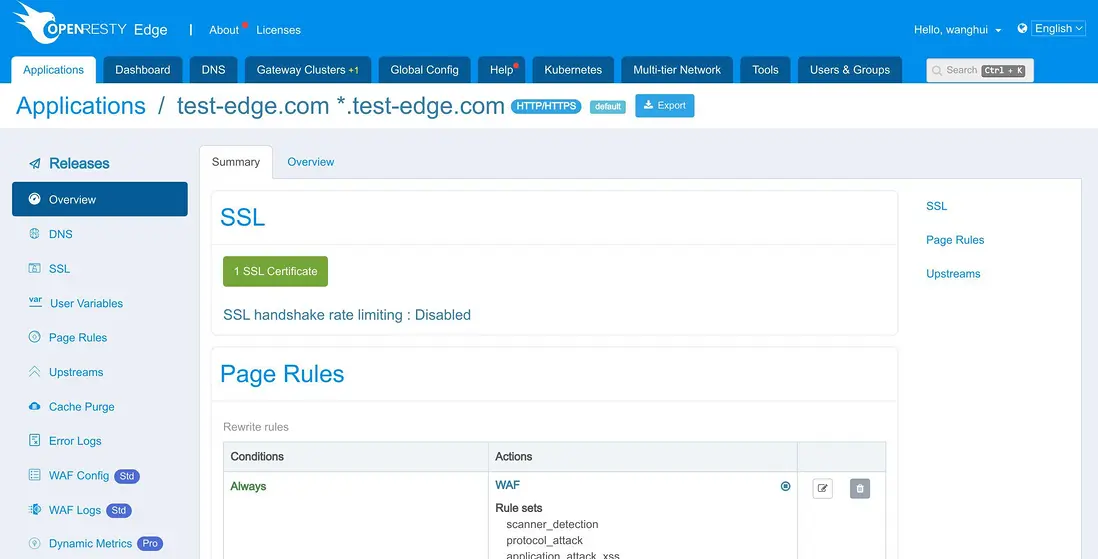The image size is (1098, 559).
Task: Open the Hello, wanghui user menu
Action: pos(957,29)
